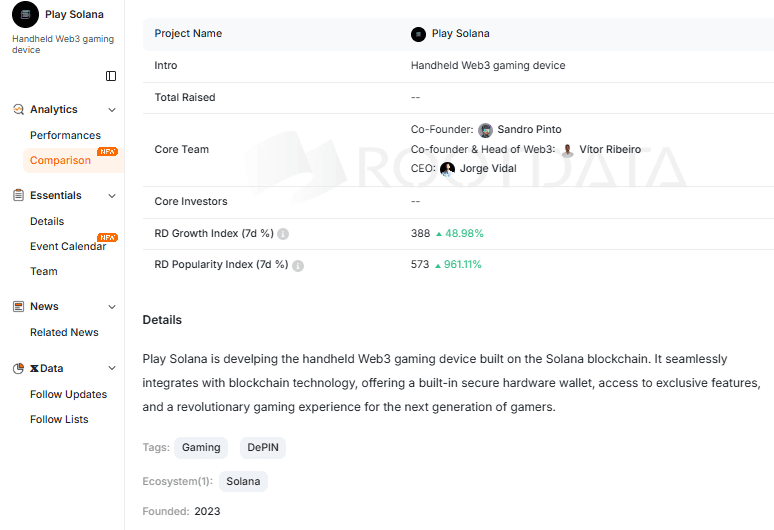Click the News section icon
Screen dimensions: 774x530
point(18,306)
